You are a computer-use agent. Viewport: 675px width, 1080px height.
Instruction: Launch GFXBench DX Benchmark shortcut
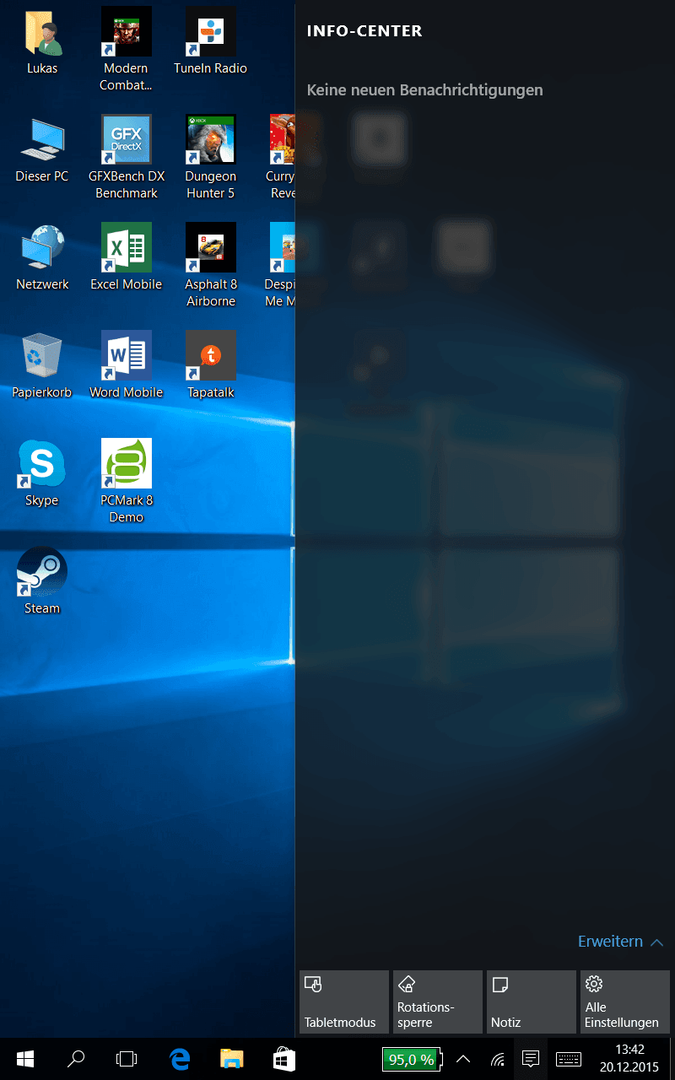click(126, 157)
